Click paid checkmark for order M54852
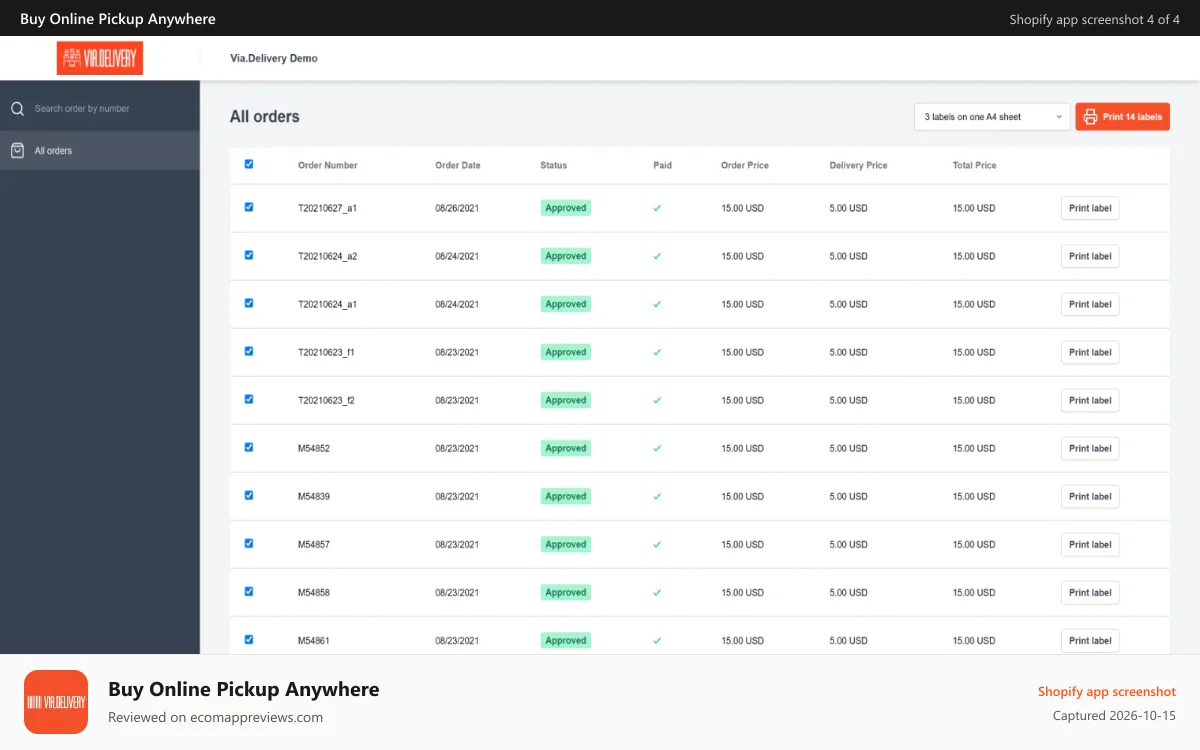Image resolution: width=1200 pixels, height=750 pixels. (x=657, y=448)
